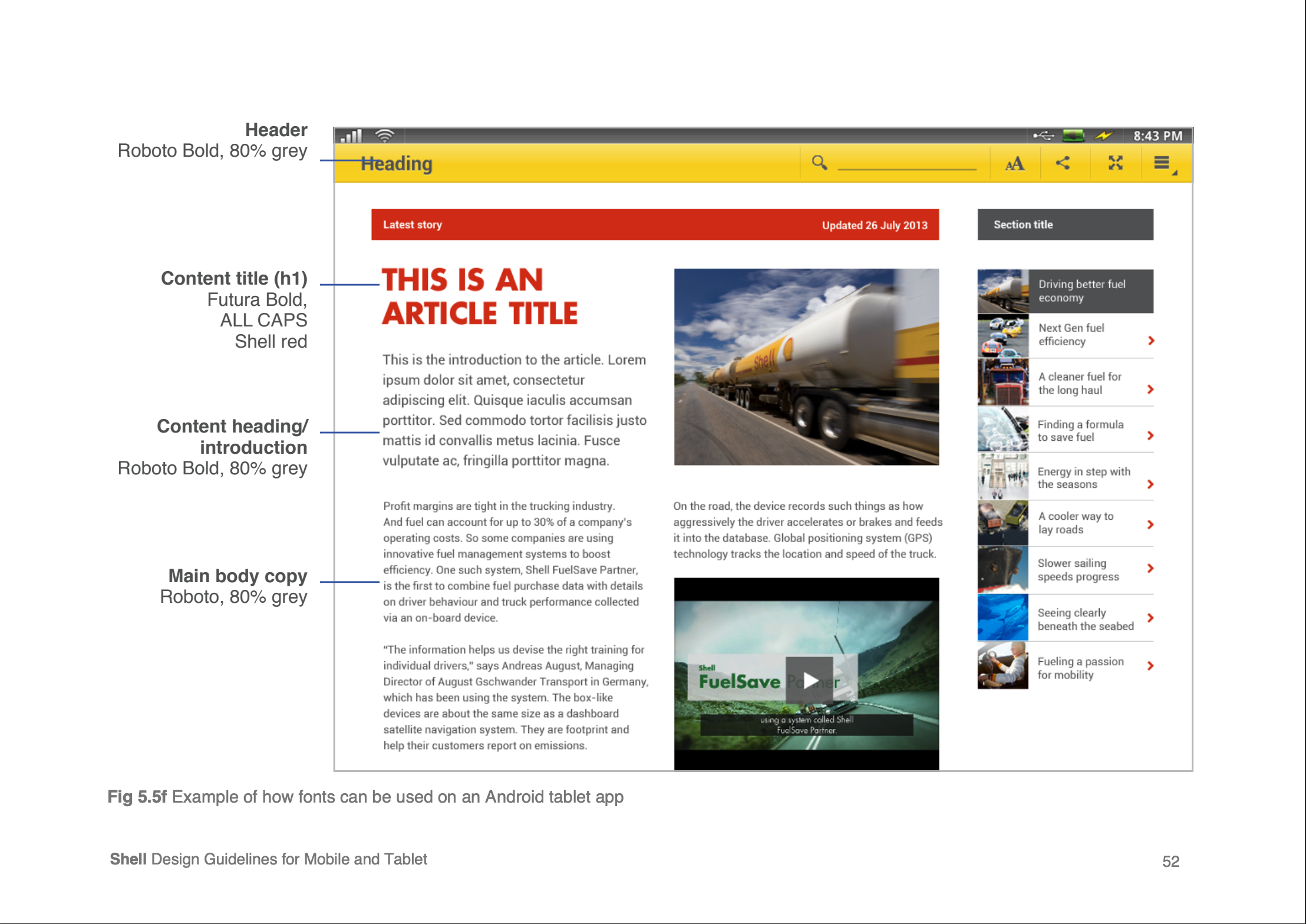Tap the red truck thumbnail
The image size is (1306, 924).
coord(1003,383)
